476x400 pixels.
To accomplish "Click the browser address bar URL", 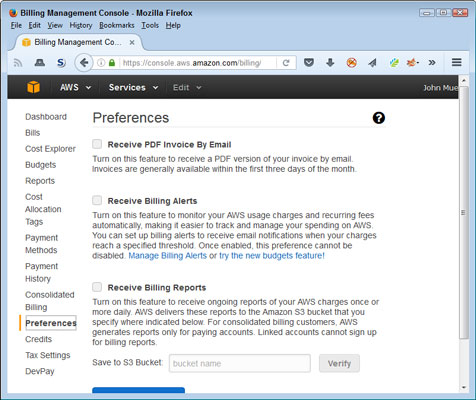I will click(192, 63).
